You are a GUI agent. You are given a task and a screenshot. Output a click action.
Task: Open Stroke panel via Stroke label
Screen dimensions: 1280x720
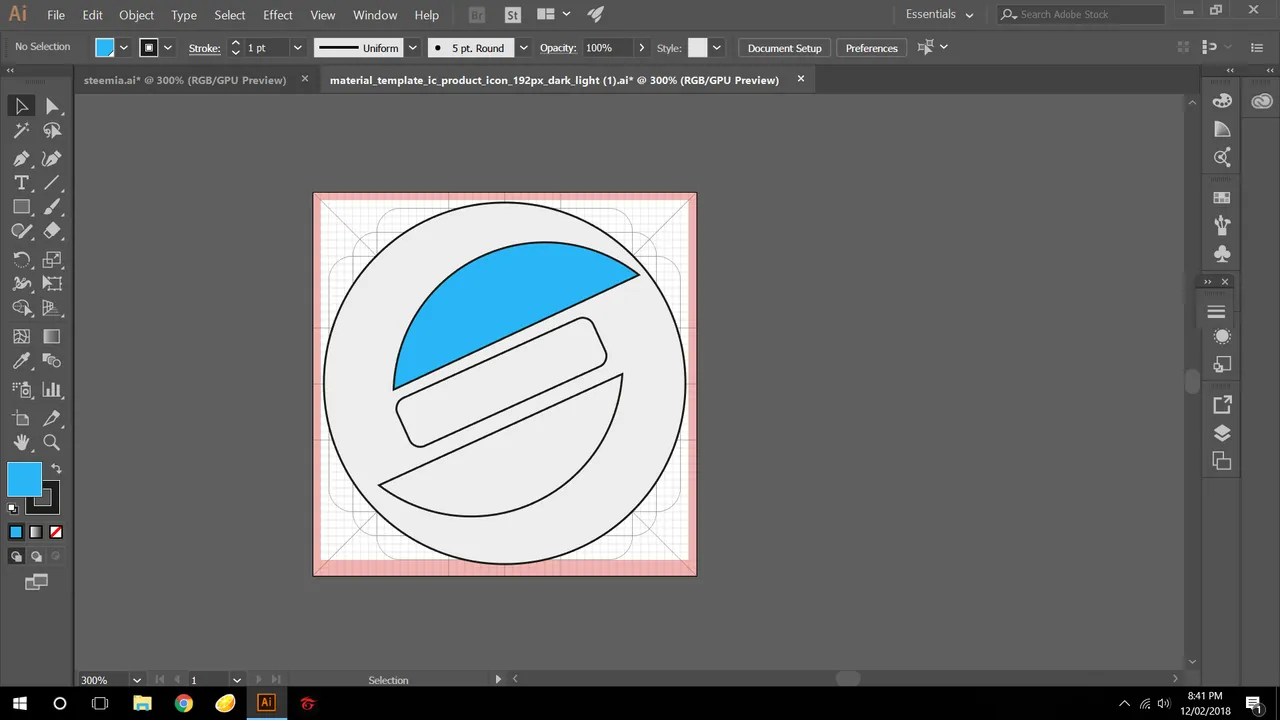tap(205, 48)
